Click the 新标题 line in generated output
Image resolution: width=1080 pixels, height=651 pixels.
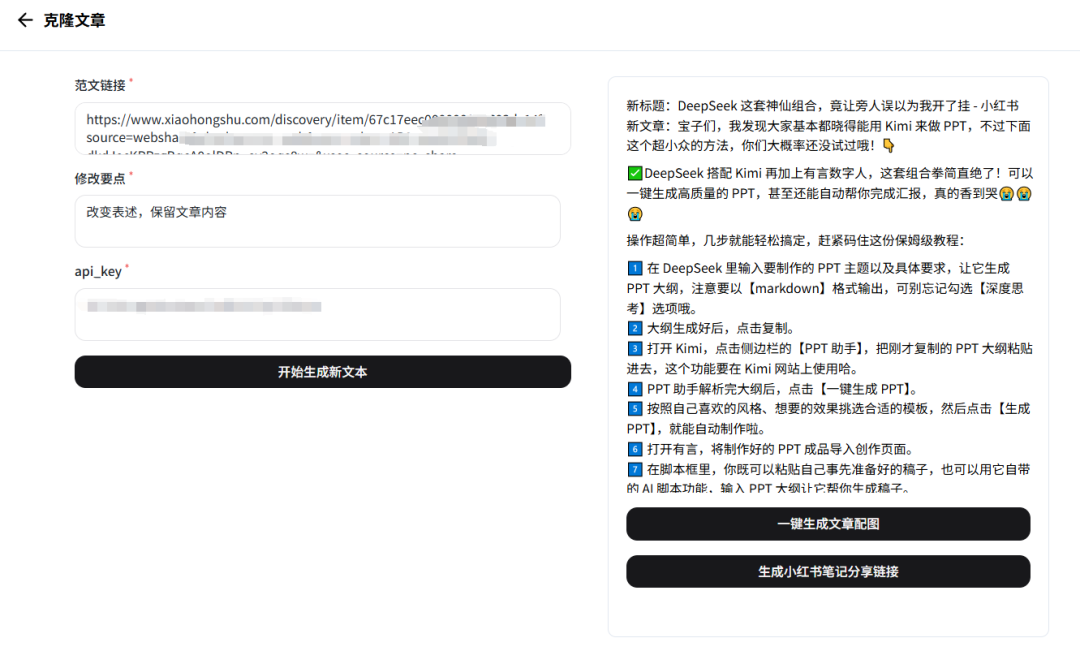822,105
